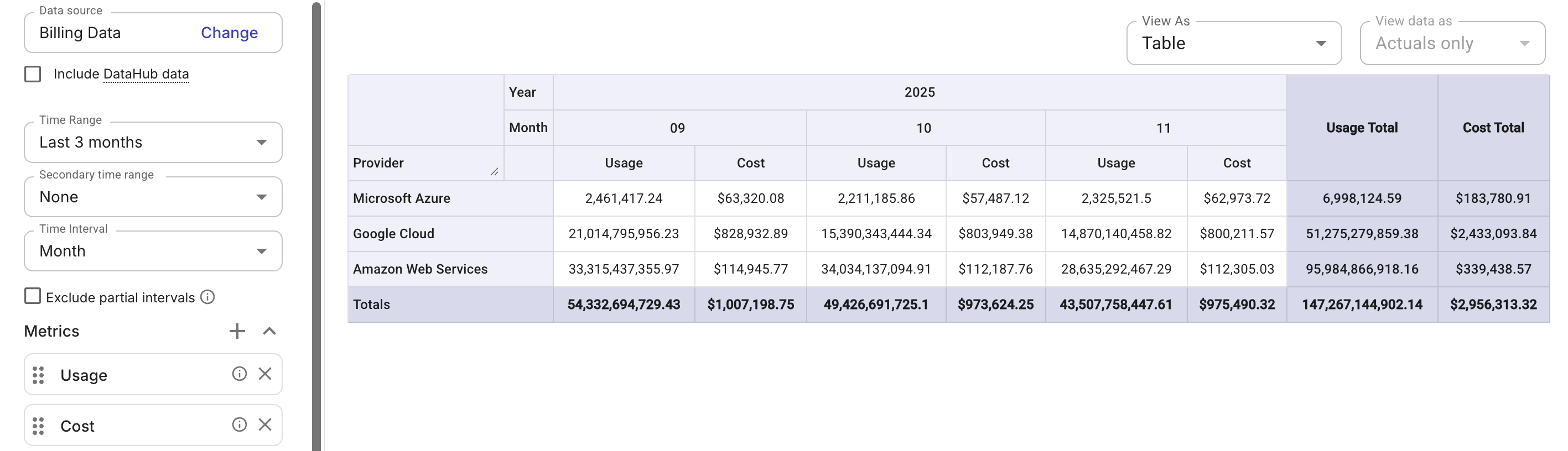Click the Provider column resize handle
The height and width of the screenshot is (451, 1568).
click(x=494, y=172)
